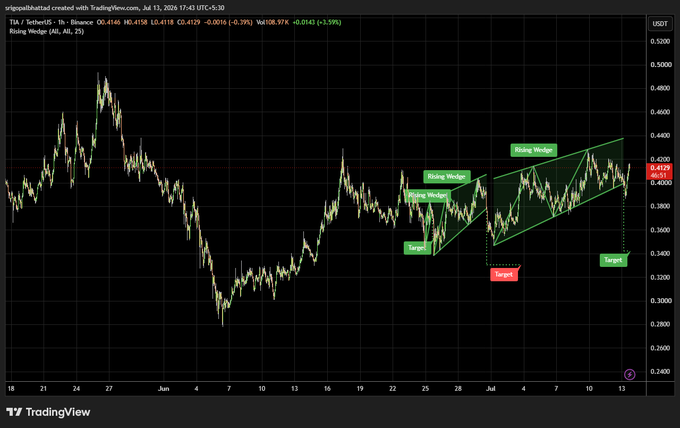This screenshot has width=680, height=428.
Task: Click the header caption crediting srigopalbhattad
Action: coord(114,8)
